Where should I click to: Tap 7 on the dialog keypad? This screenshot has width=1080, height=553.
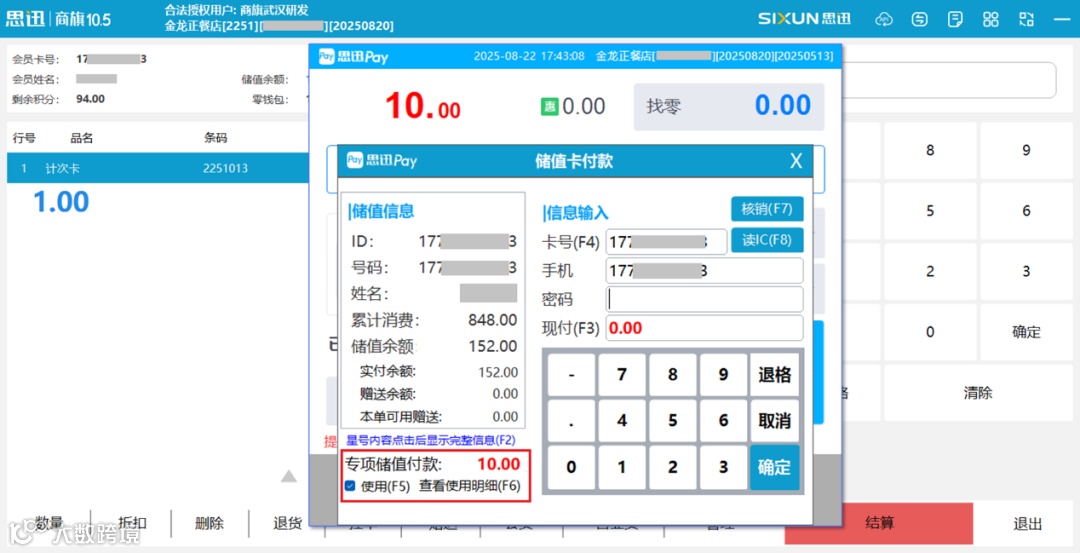click(622, 375)
